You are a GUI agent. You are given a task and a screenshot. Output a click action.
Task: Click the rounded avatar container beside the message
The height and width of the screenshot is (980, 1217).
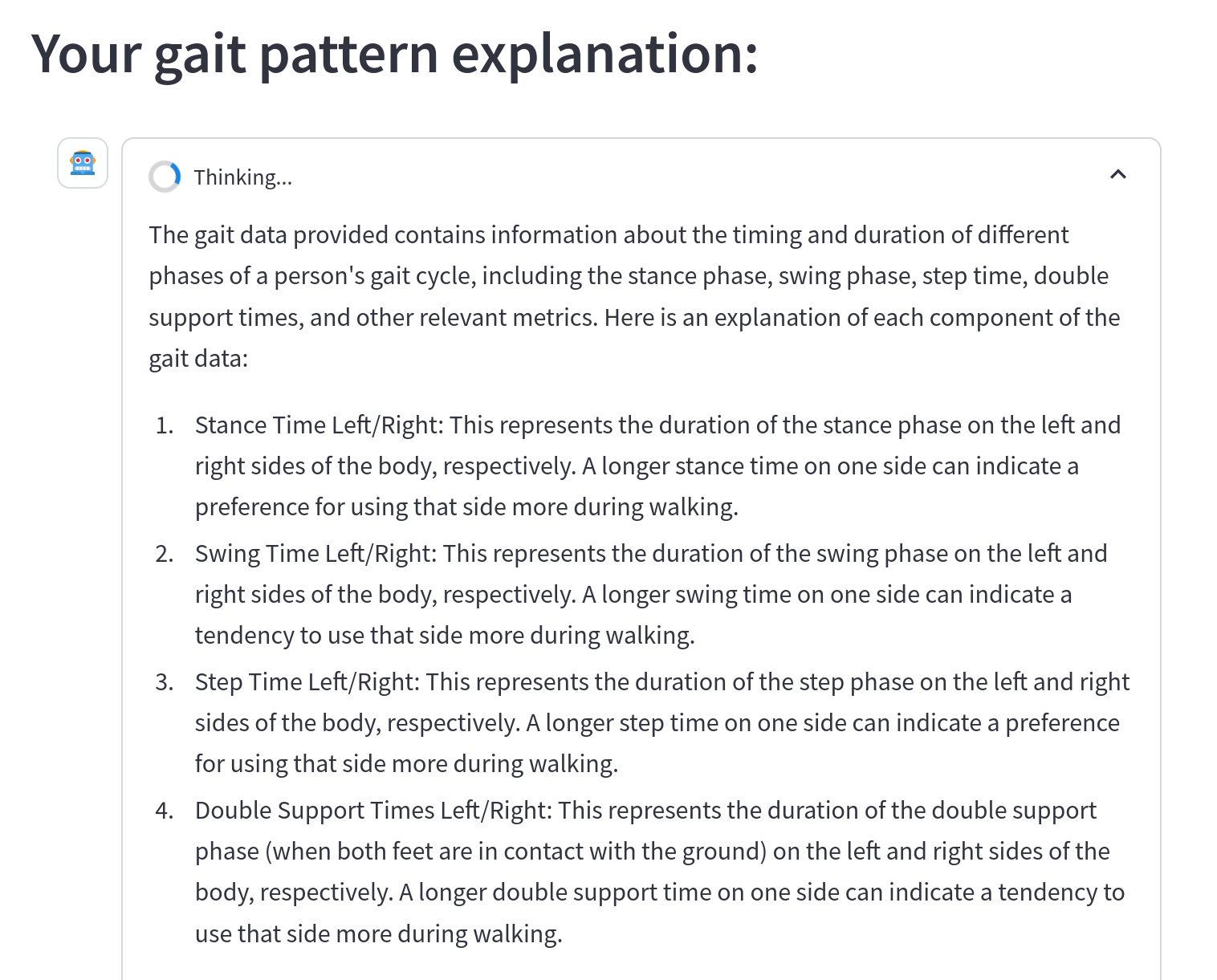(x=82, y=164)
